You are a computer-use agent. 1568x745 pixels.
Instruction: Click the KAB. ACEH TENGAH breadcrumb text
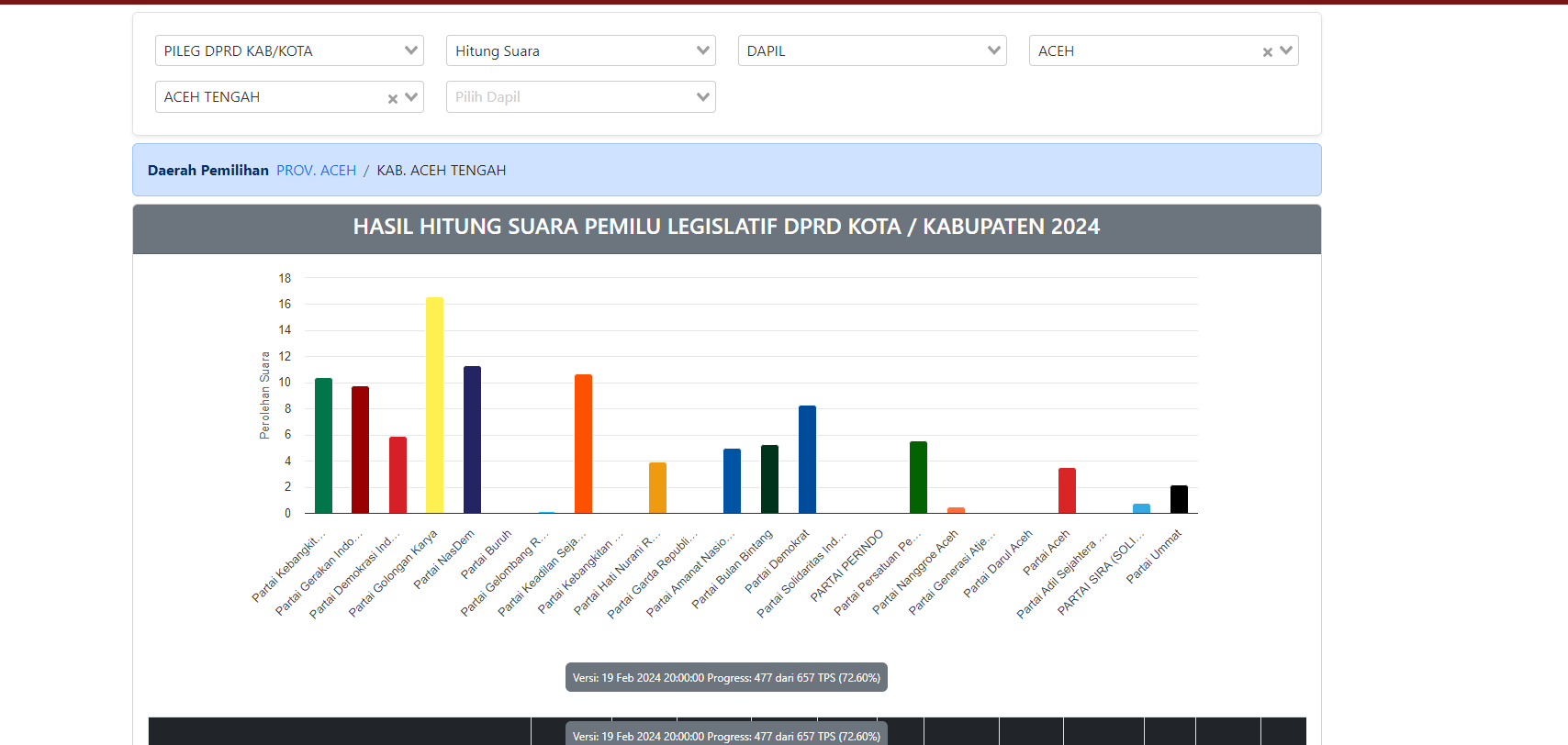tap(441, 171)
